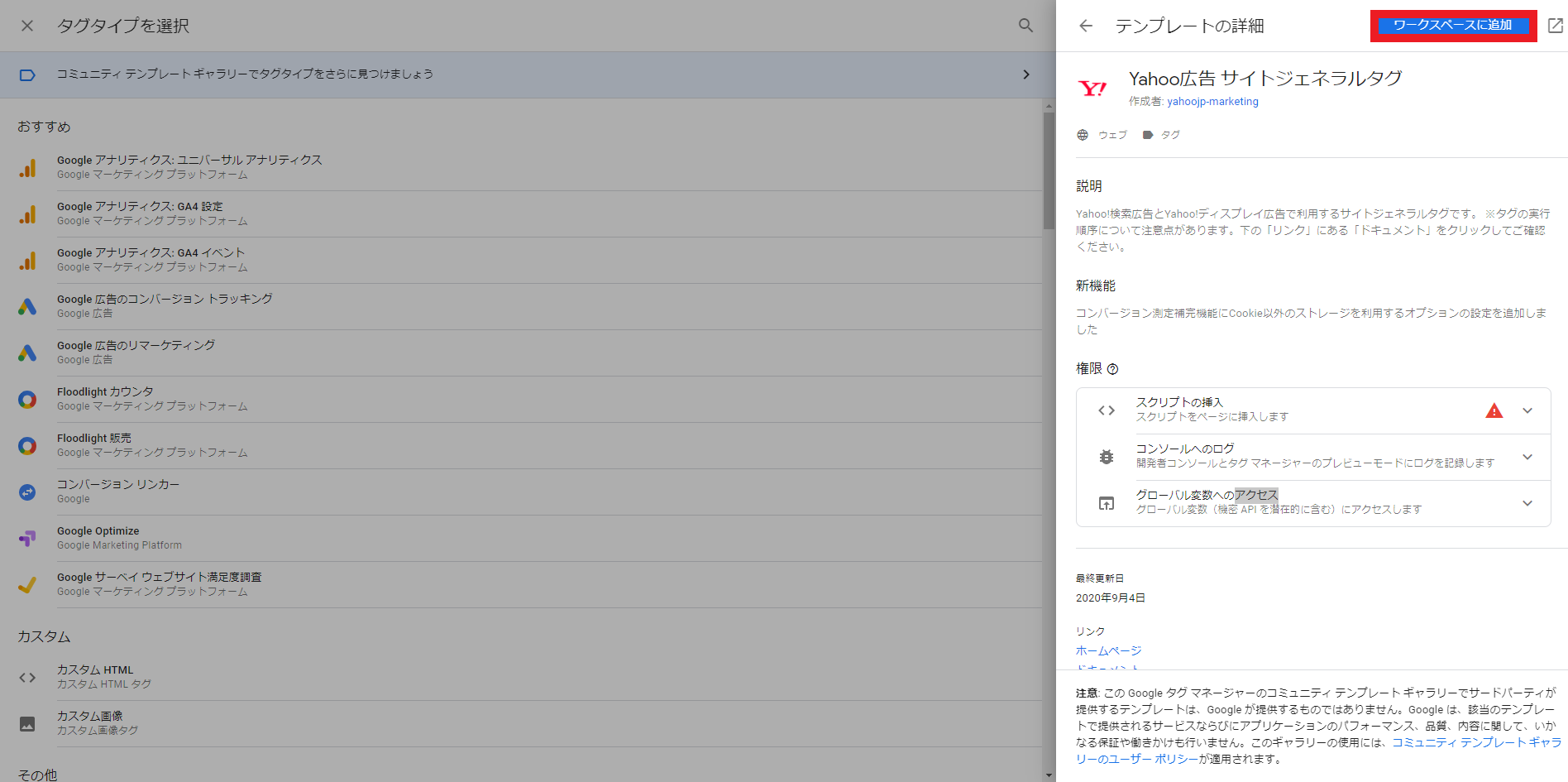Expand スクリプトの挿入 permission details
The height and width of the screenshot is (782, 1568).
pyautogui.click(x=1527, y=410)
